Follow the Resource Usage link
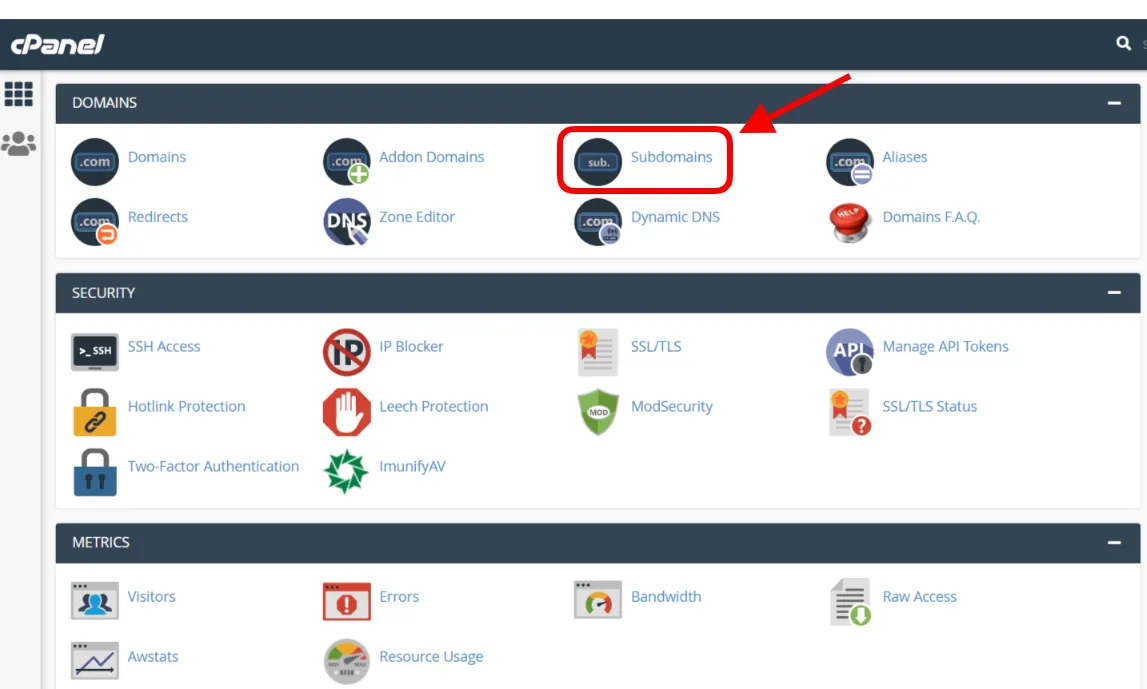Image resolution: width=1147 pixels, height=689 pixels. pyautogui.click(x=432, y=656)
